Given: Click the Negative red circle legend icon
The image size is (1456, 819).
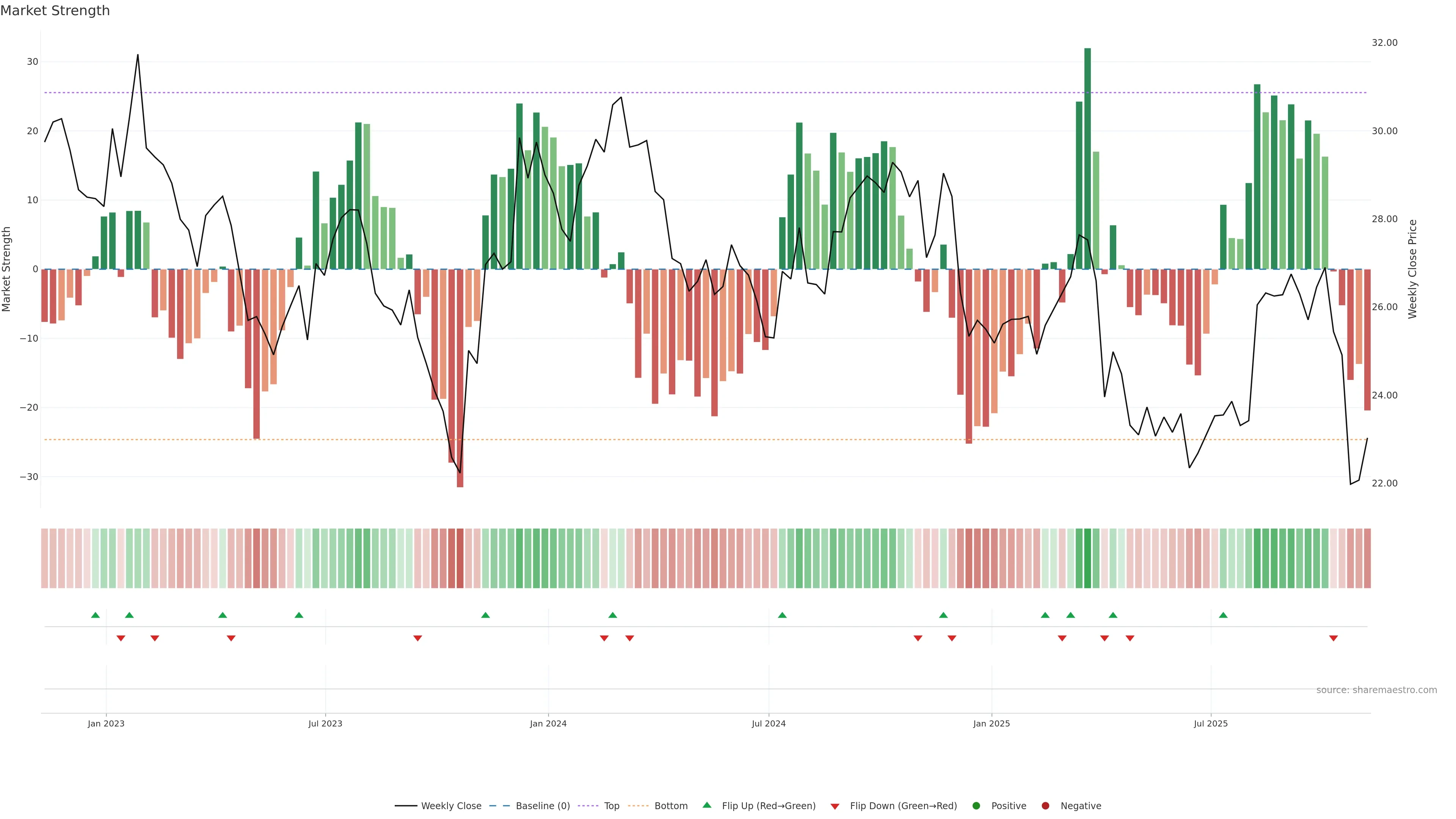Looking at the screenshot, I should [1045, 805].
